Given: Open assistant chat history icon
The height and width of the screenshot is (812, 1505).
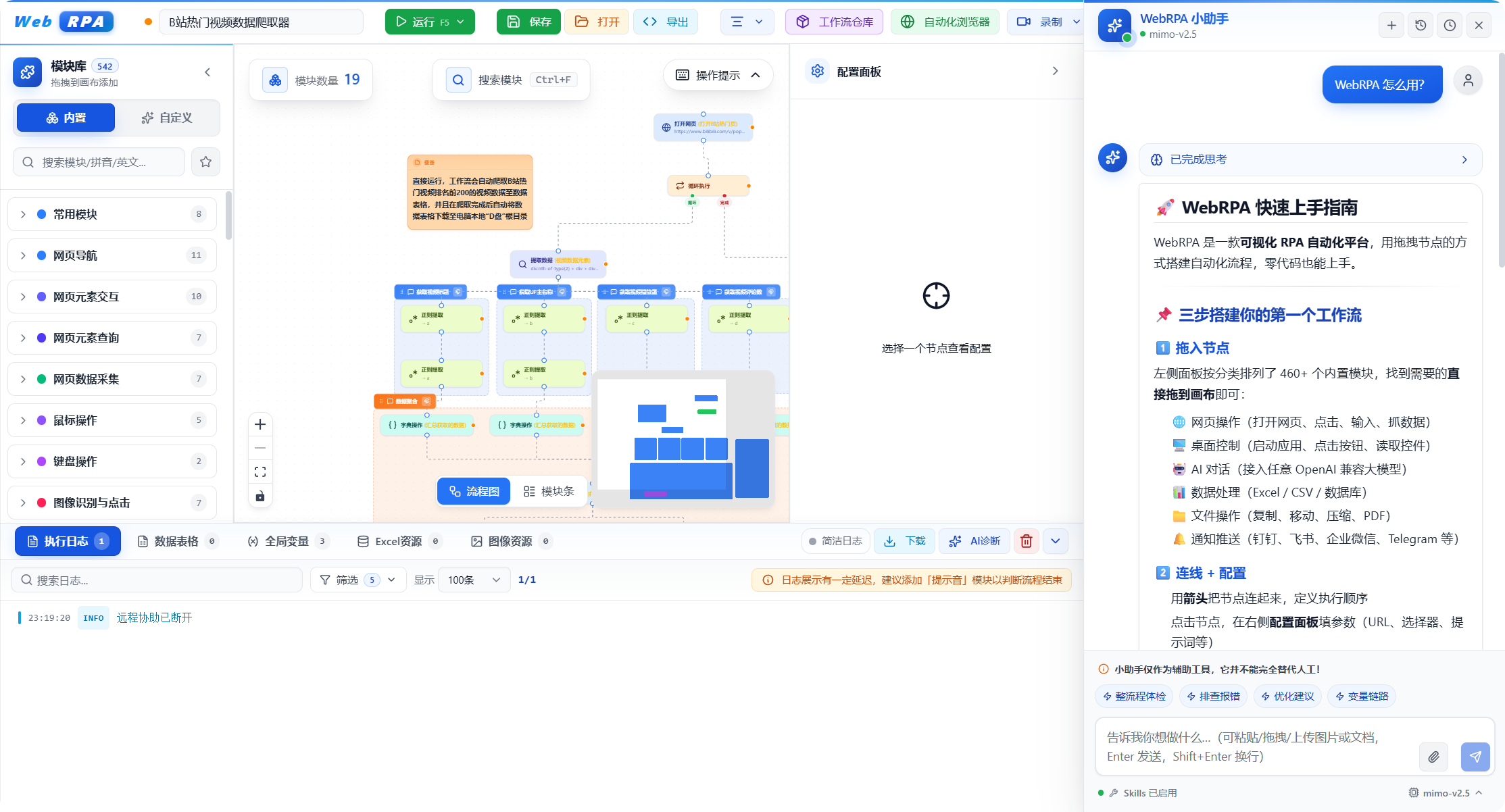Looking at the screenshot, I should click(x=1421, y=26).
